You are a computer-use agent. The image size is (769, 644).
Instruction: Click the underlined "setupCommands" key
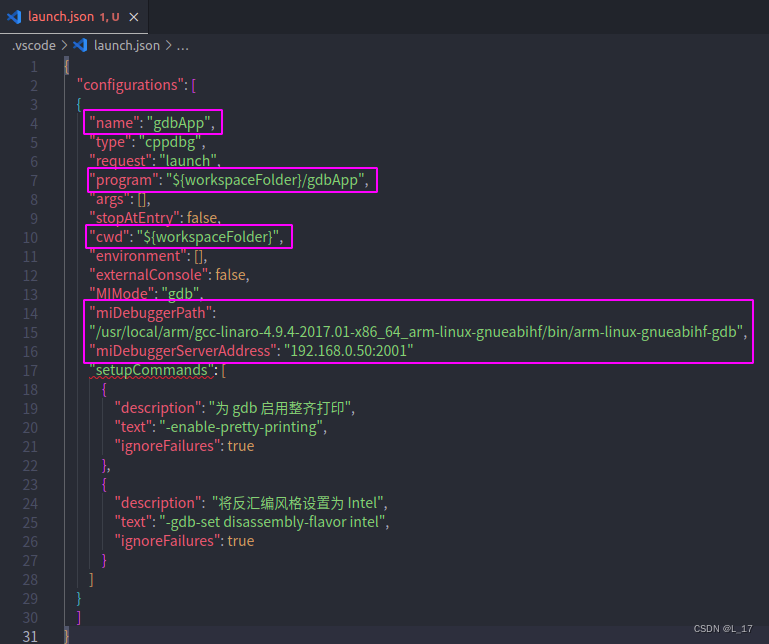tap(153, 369)
